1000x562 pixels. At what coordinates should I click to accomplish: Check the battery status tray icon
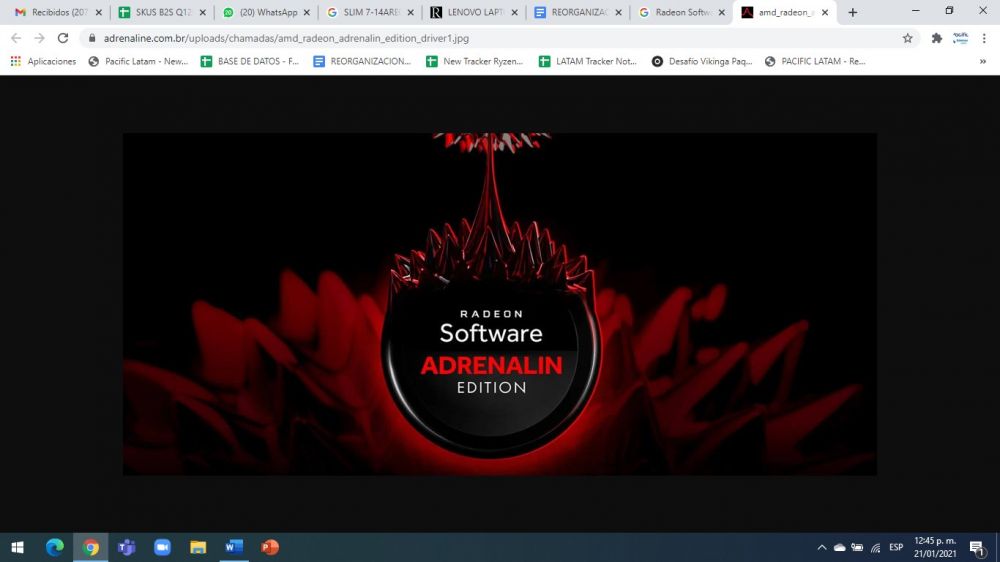point(858,547)
